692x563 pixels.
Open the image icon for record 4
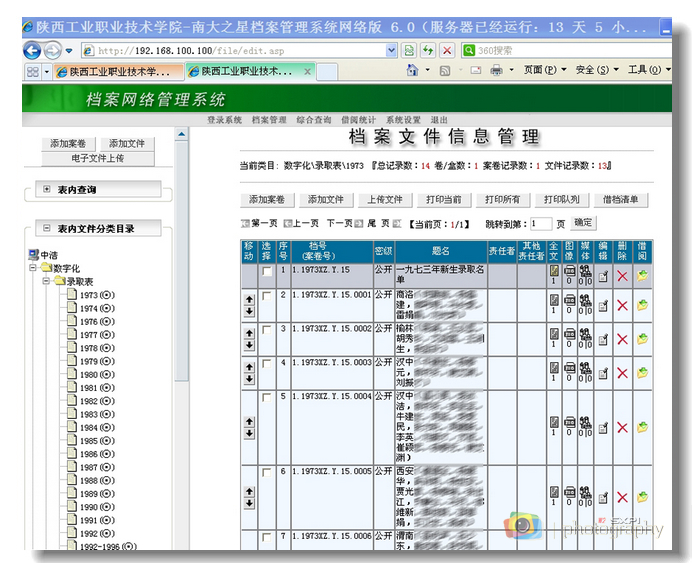pyautogui.click(x=569, y=367)
